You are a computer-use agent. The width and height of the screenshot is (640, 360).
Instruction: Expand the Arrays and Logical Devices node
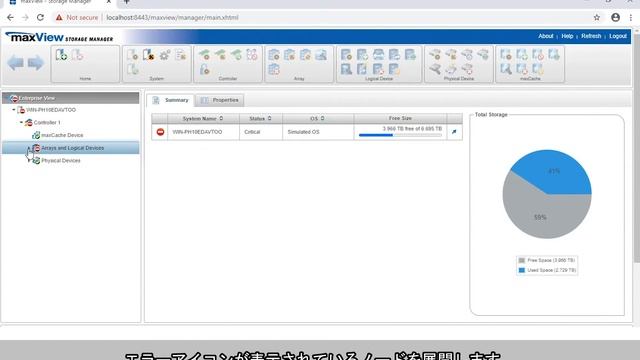point(29,148)
